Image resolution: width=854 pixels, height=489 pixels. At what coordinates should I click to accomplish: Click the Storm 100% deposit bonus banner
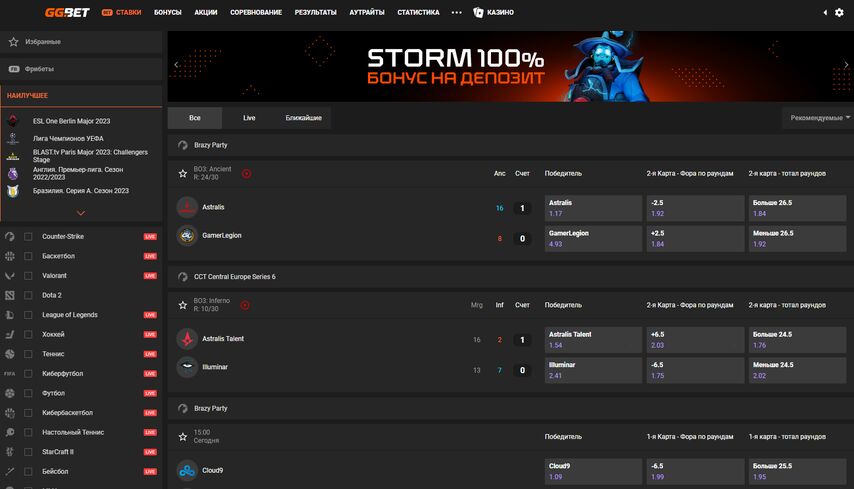pyautogui.click(x=510, y=66)
